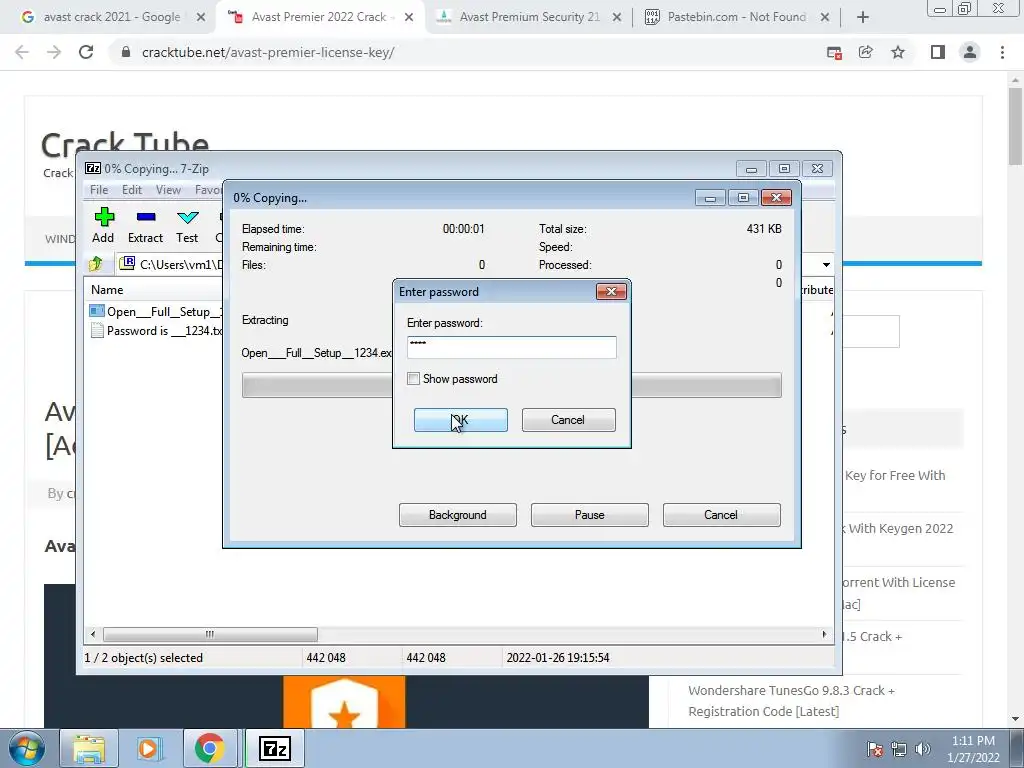1024x768 pixels.
Task: Click the scrollbar left arrow in 7-Zip
Action: pyautogui.click(x=93, y=634)
